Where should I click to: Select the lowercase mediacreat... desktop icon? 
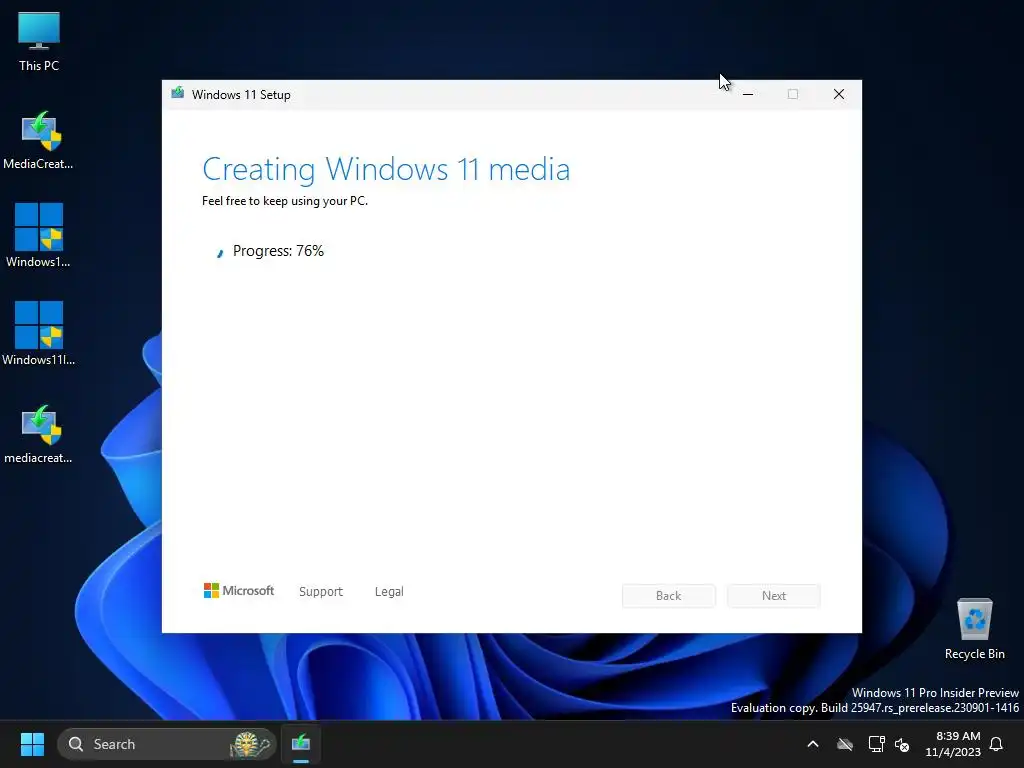39,434
